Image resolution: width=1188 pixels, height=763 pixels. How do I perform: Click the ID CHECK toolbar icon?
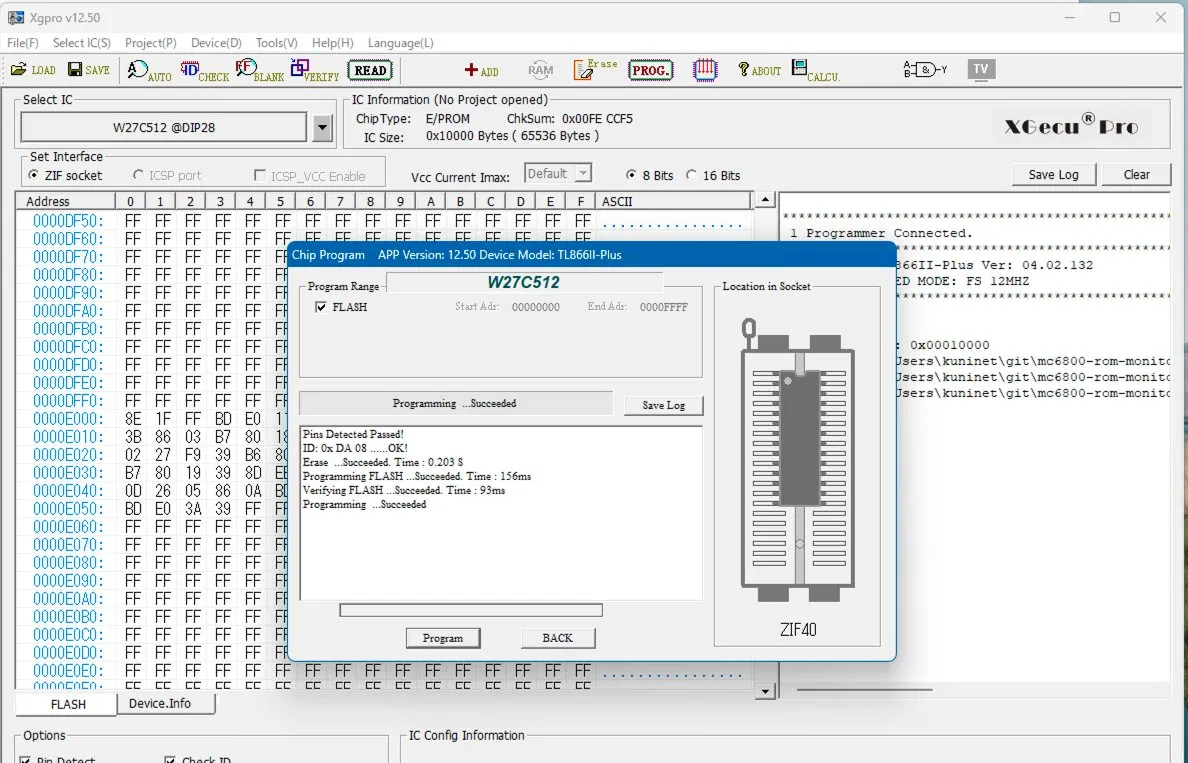[205, 70]
